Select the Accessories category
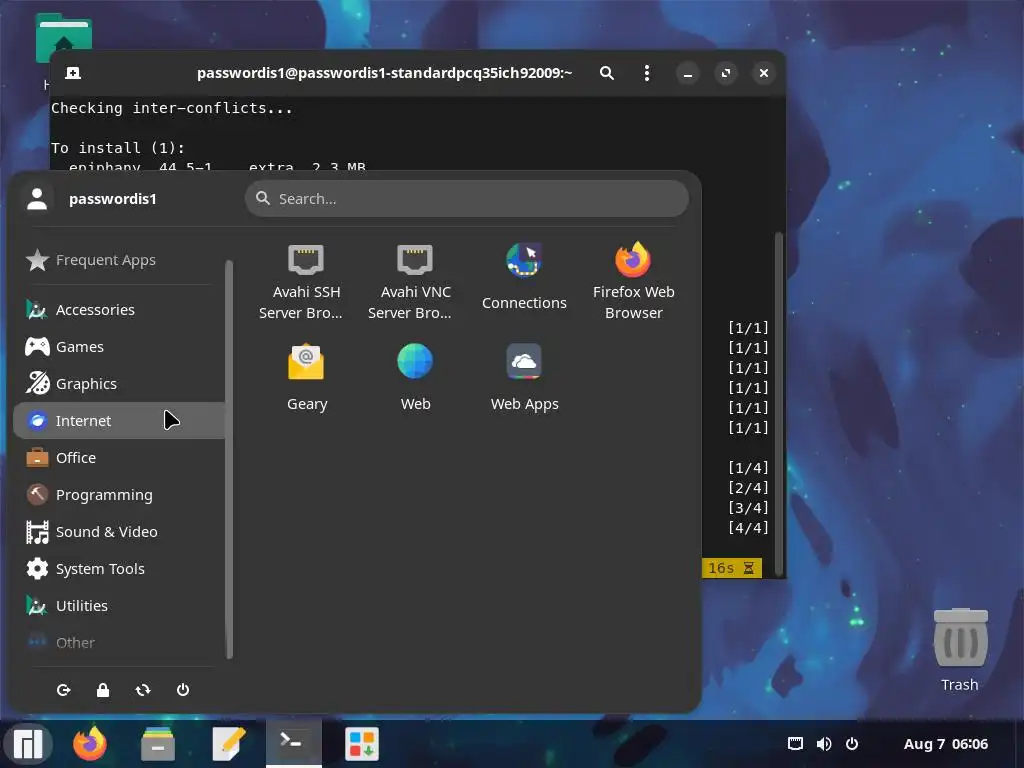The image size is (1024, 768). click(119, 310)
